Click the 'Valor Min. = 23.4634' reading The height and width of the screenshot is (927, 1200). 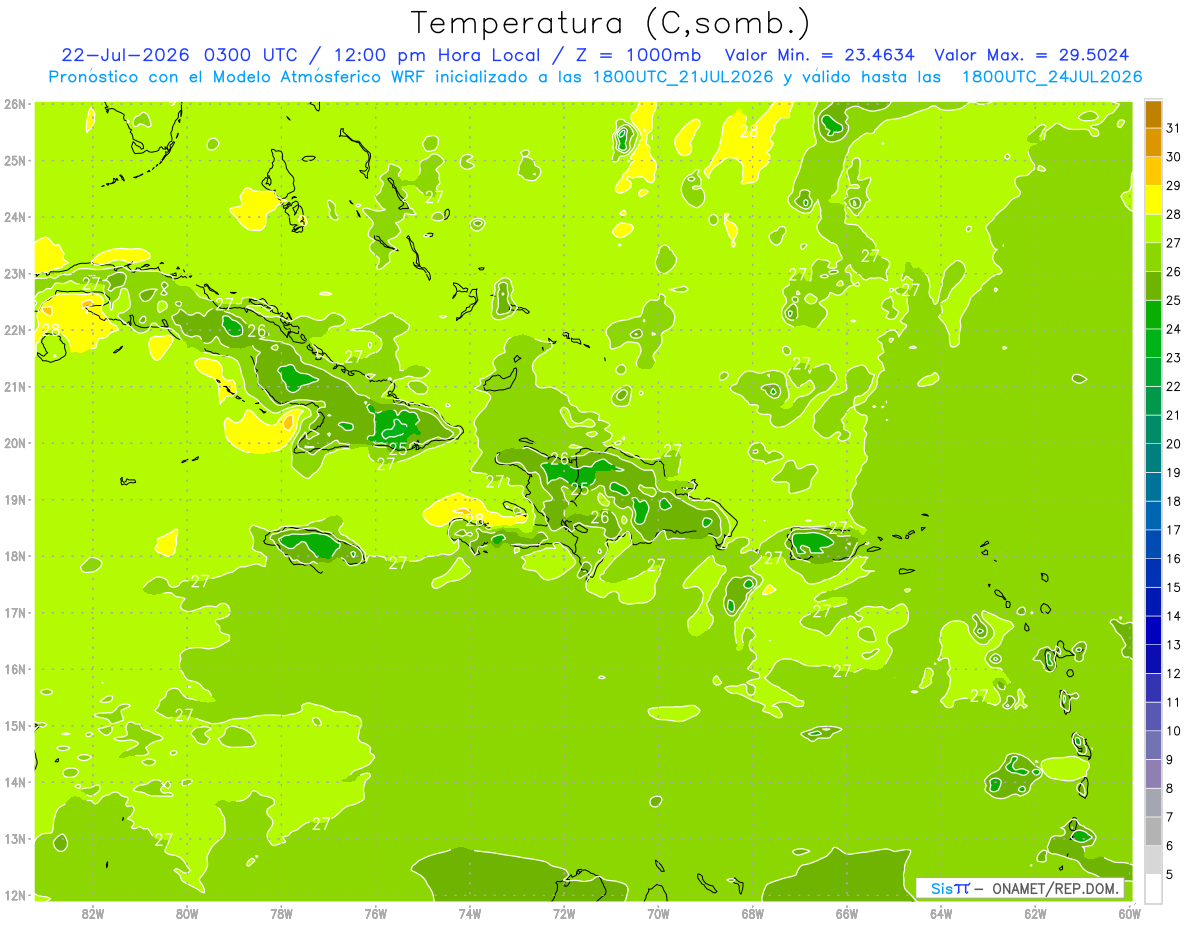[819, 55]
